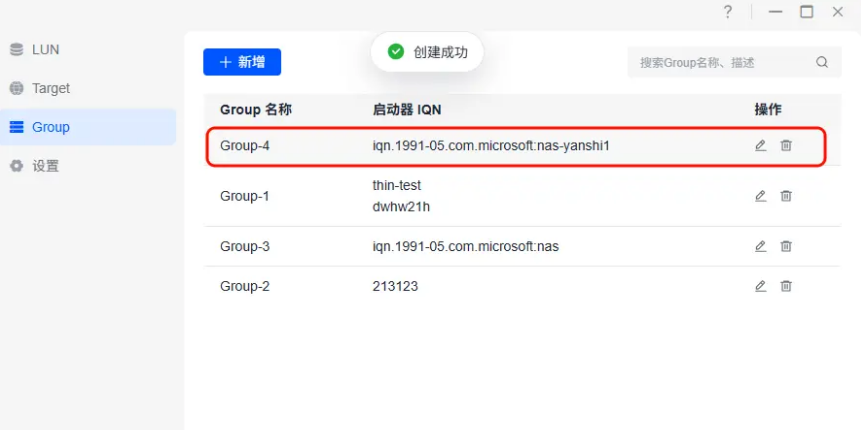Viewport: 861px width, 430px height.
Task: Click the search magnifier icon
Action: [822, 62]
